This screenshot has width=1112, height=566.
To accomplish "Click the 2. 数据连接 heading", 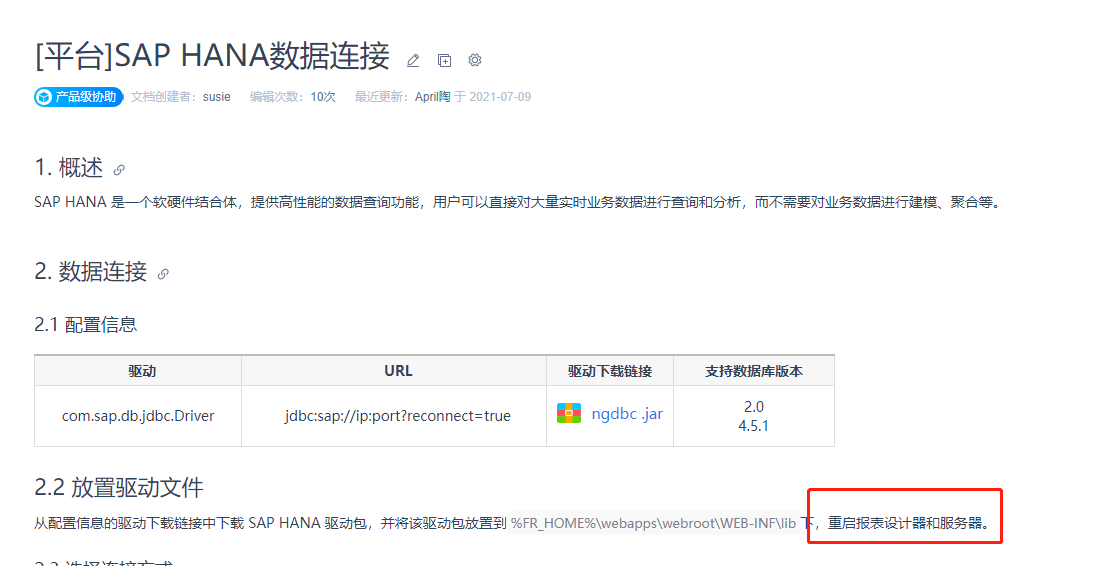I will [91, 272].
